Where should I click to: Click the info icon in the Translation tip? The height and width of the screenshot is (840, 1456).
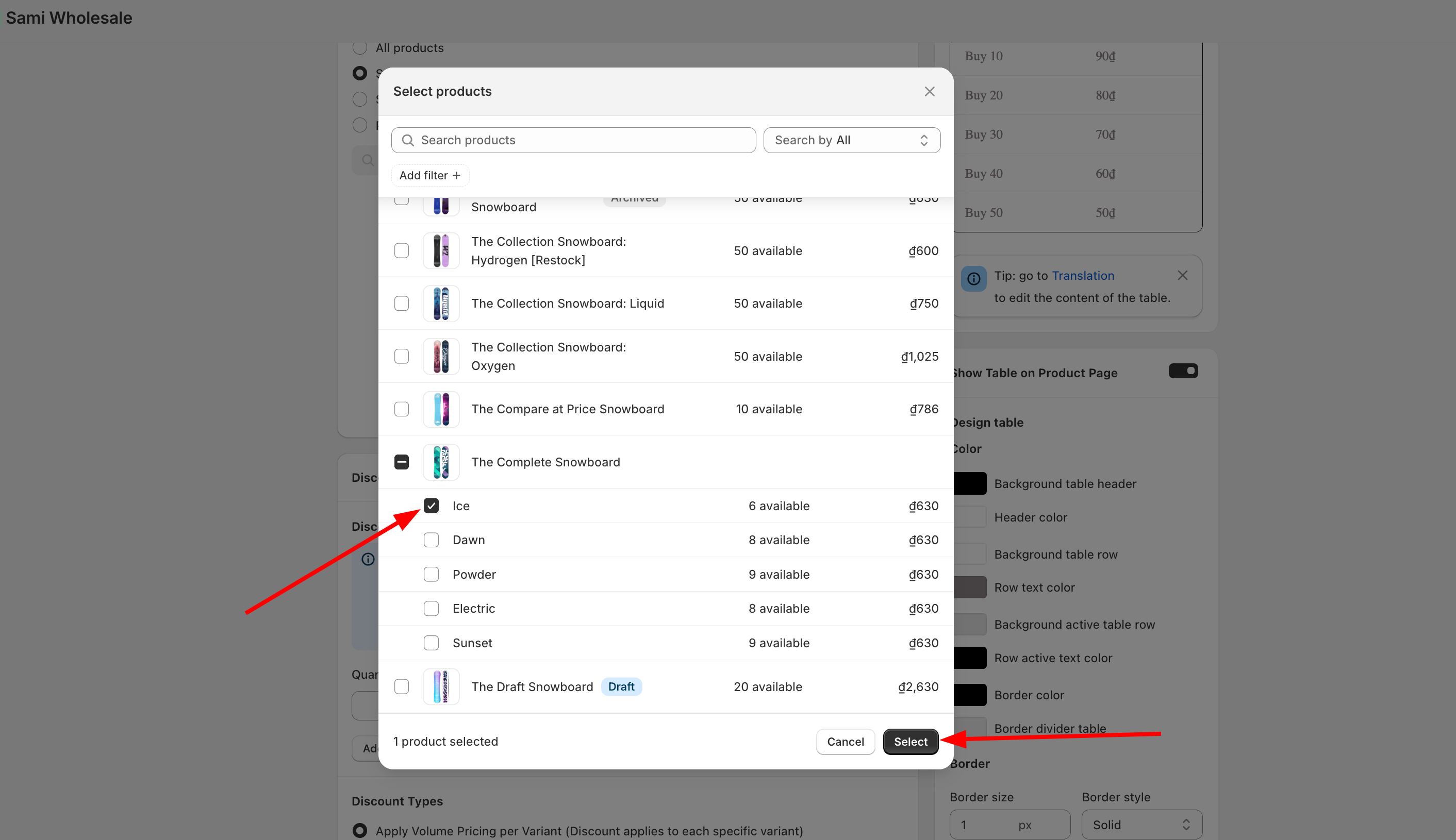(x=973, y=279)
